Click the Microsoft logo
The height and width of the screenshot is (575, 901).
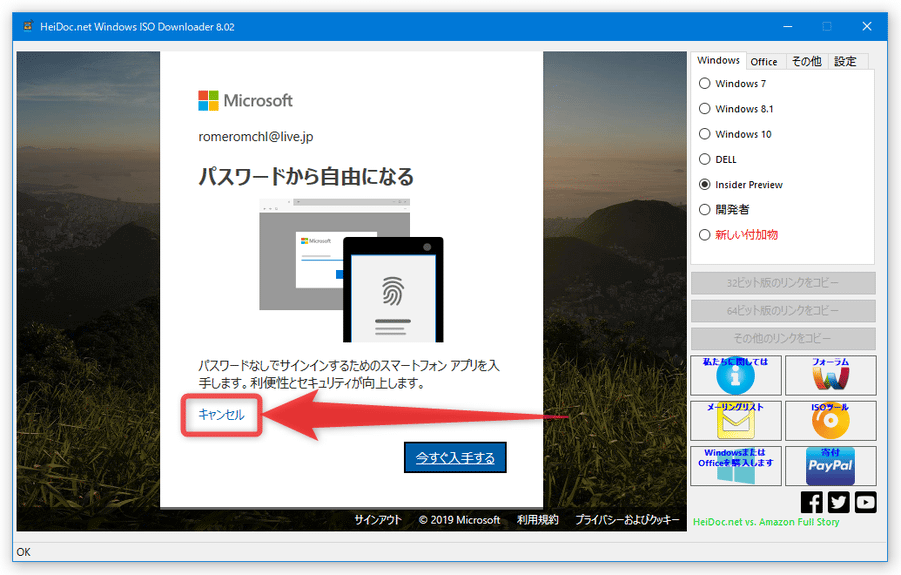pos(245,101)
